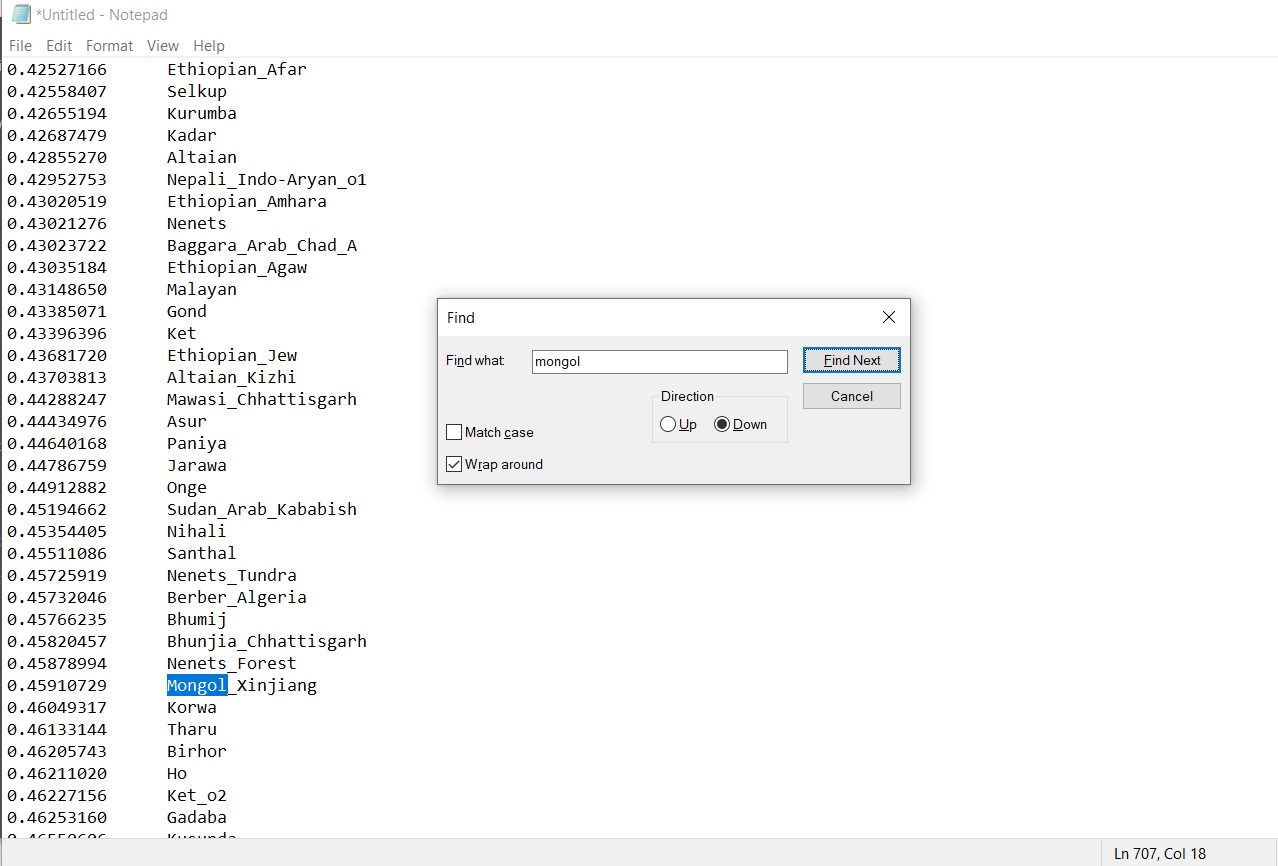
Task: Click the value 0.42855270
Action: click(57, 158)
